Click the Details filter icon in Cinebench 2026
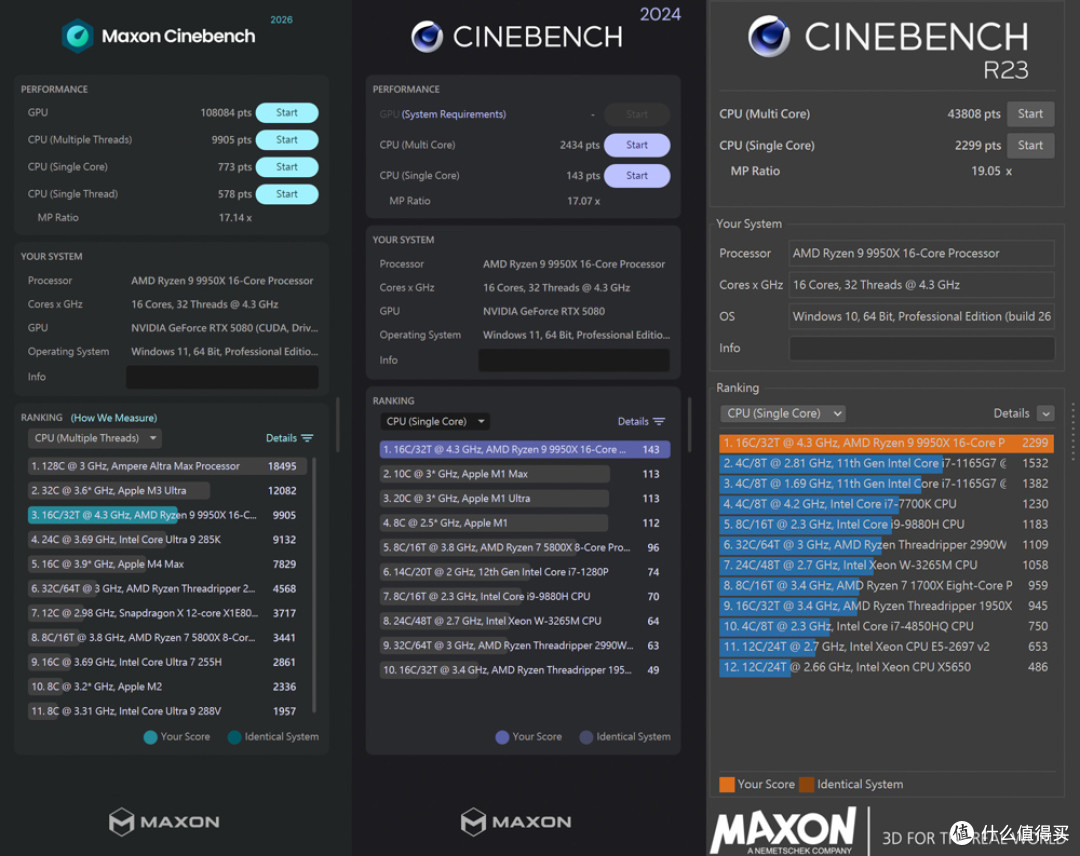1080x856 pixels. coord(307,438)
